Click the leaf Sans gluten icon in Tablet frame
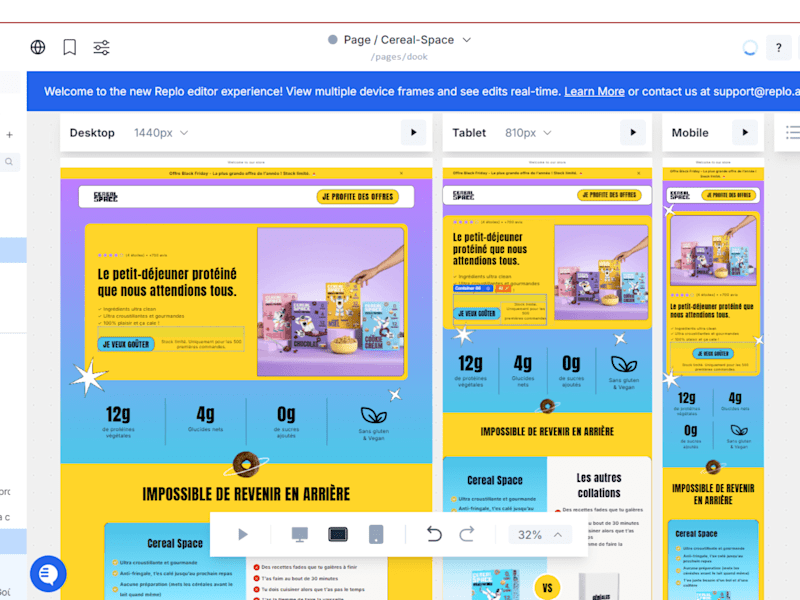The height and width of the screenshot is (600, 800). [623, 364]
